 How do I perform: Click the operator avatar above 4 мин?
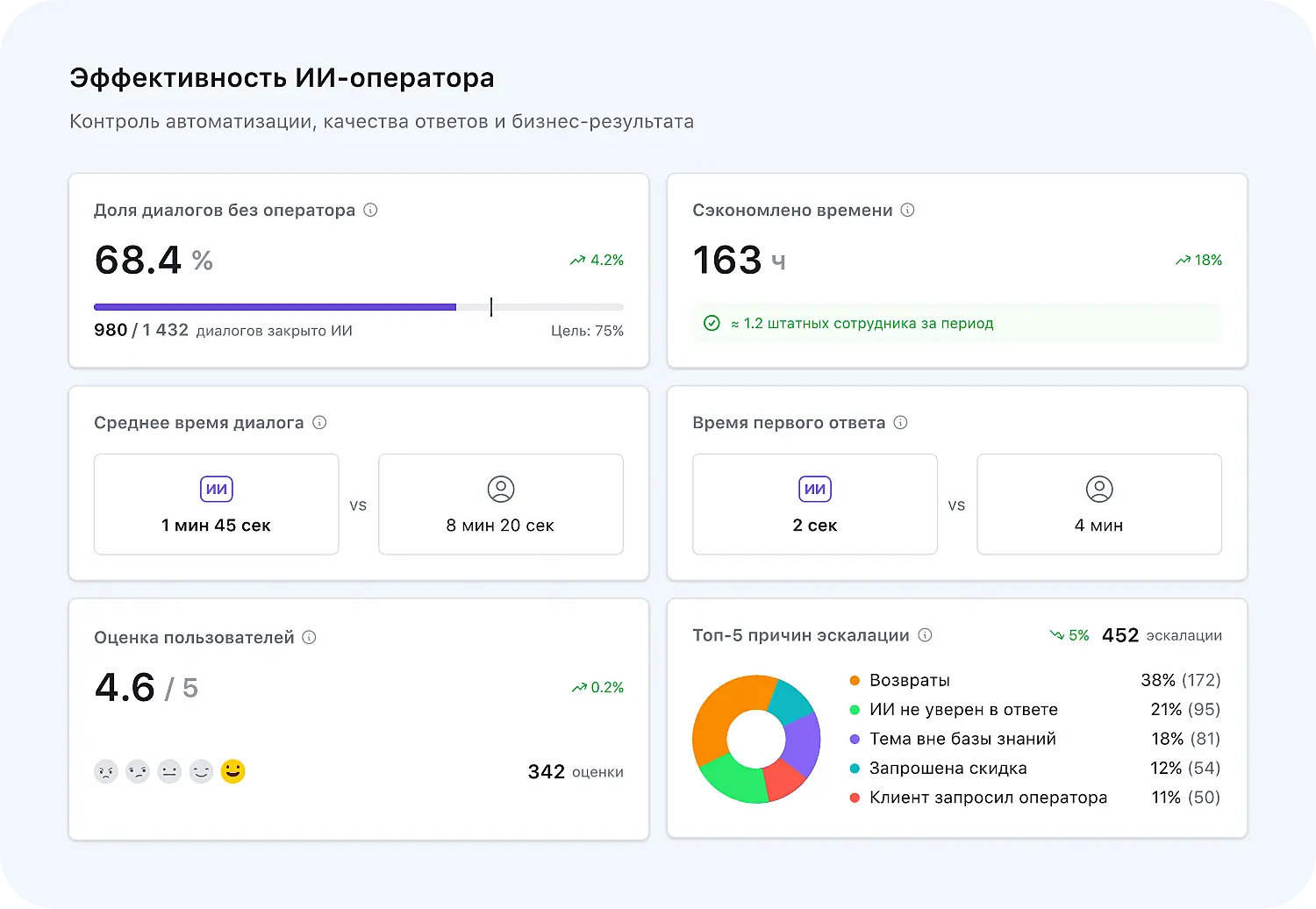coord(1099,489)
